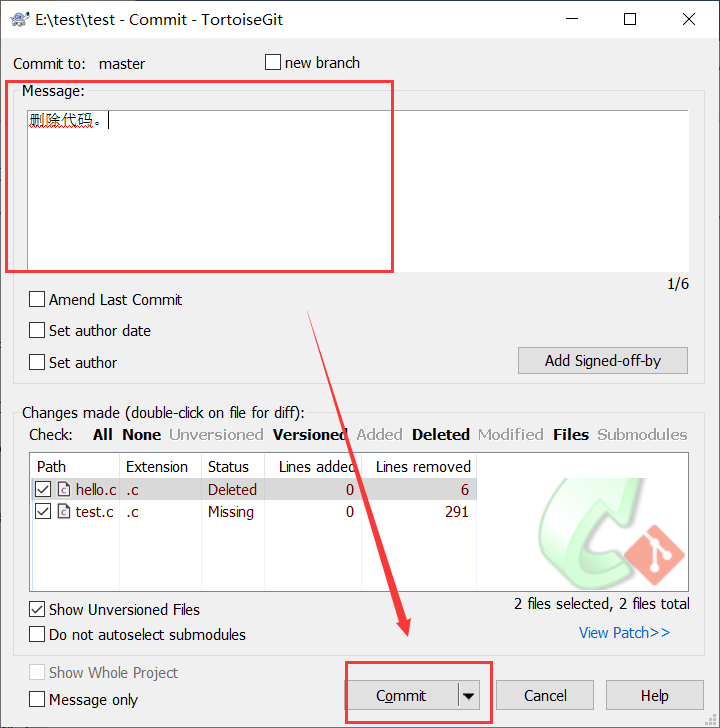The height and width of the screenshot is (728, 720).
Task: Check Versioned files filter
Action: 310,435
